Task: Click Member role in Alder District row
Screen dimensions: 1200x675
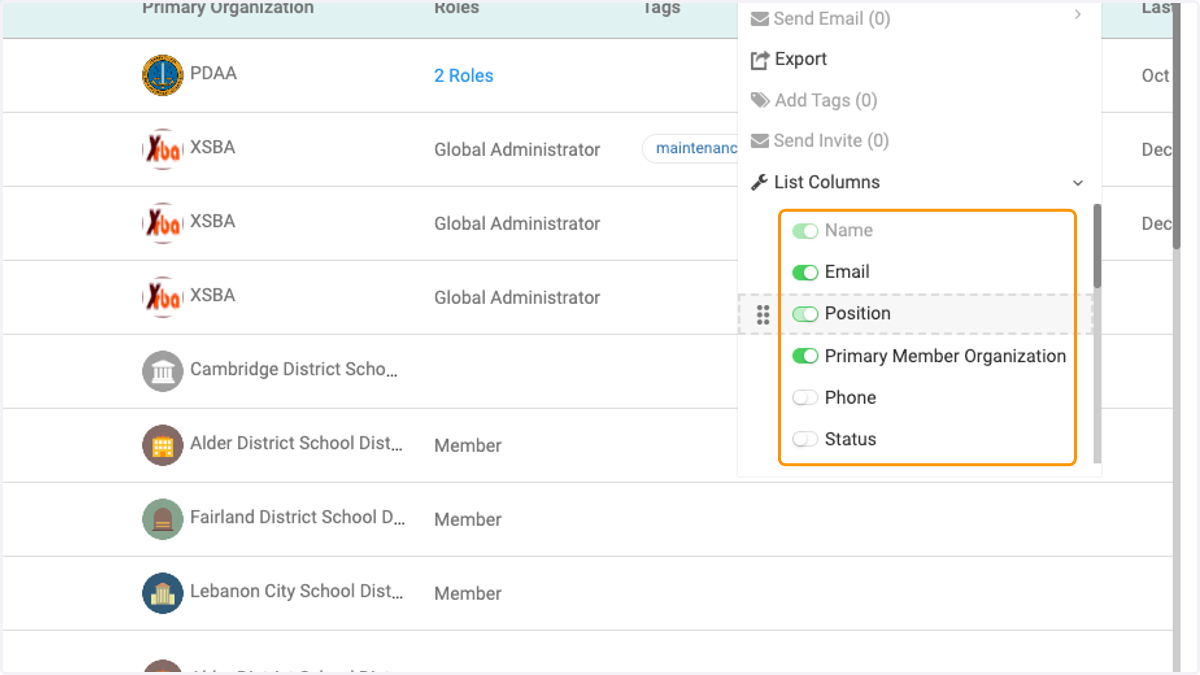Action: tap(468, 446)
